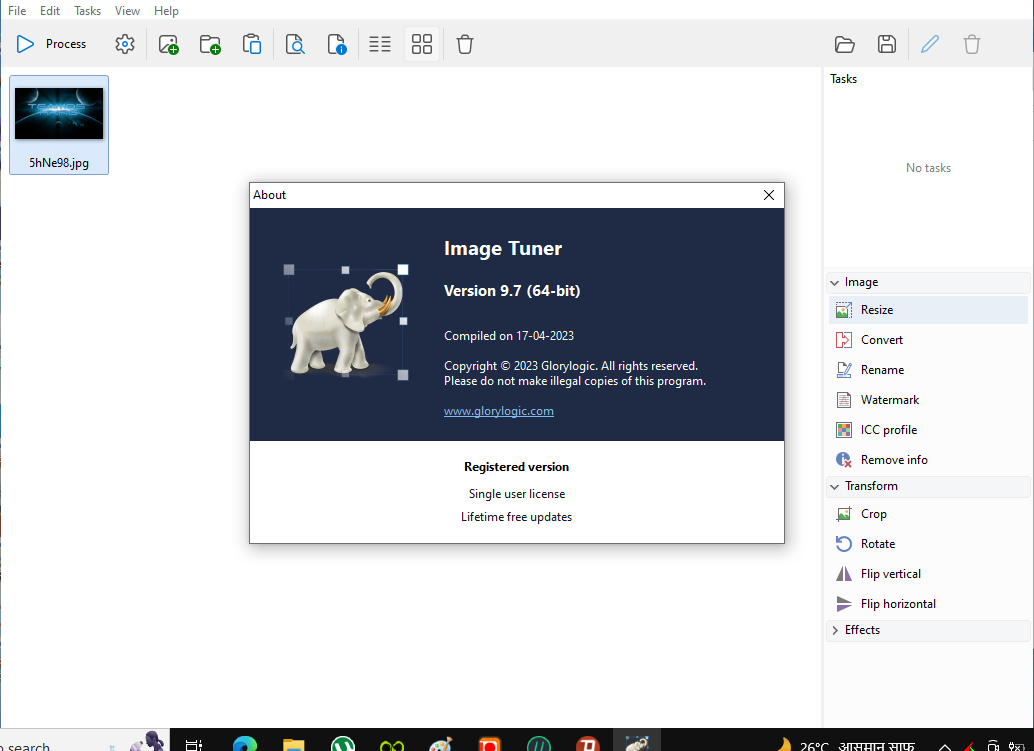Viewport: 1034px width, 751px height.
Task: Click the Add folder icon
Action: [x=210, y=44]
